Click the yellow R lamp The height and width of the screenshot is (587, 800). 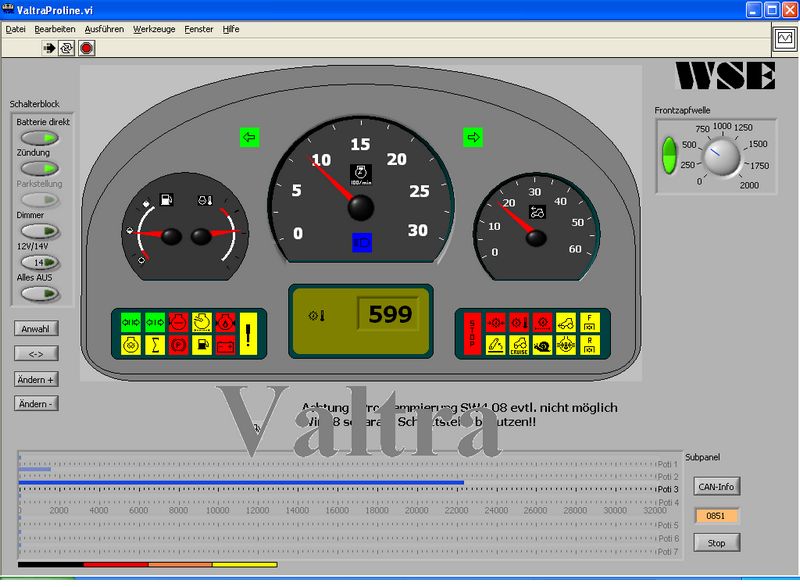pyautogui.click(x=590, y=345)
